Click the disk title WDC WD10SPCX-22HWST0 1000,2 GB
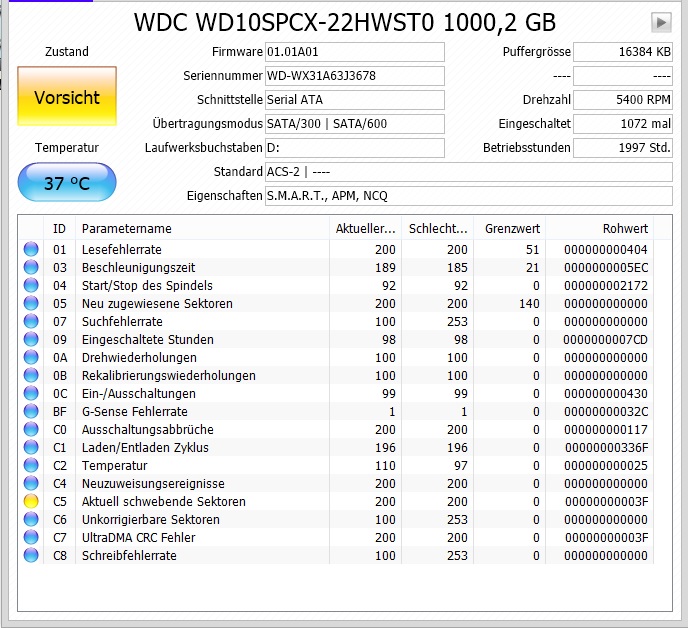Image resolution: width=688 pixels, height=628 pixels. coord(345,22)
